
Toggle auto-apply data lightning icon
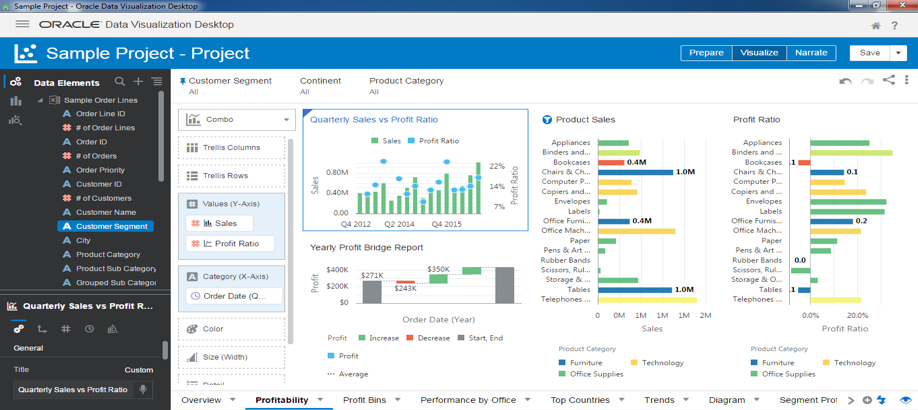click(x=882, y=400)
